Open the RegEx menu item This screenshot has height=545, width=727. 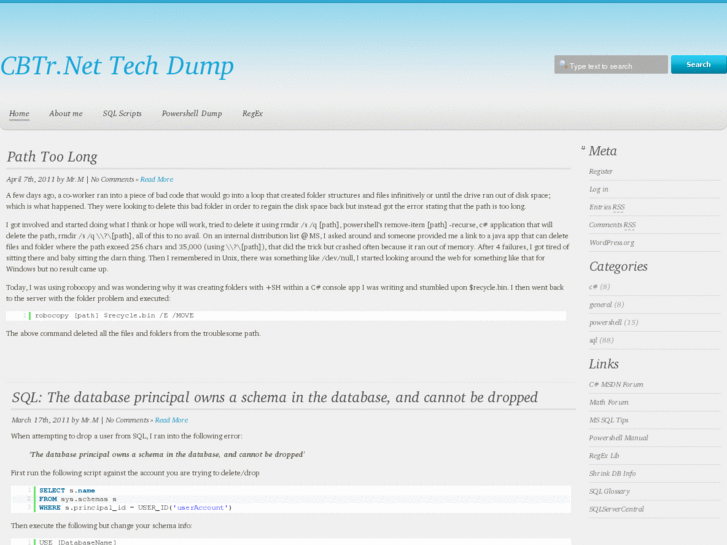253,113
